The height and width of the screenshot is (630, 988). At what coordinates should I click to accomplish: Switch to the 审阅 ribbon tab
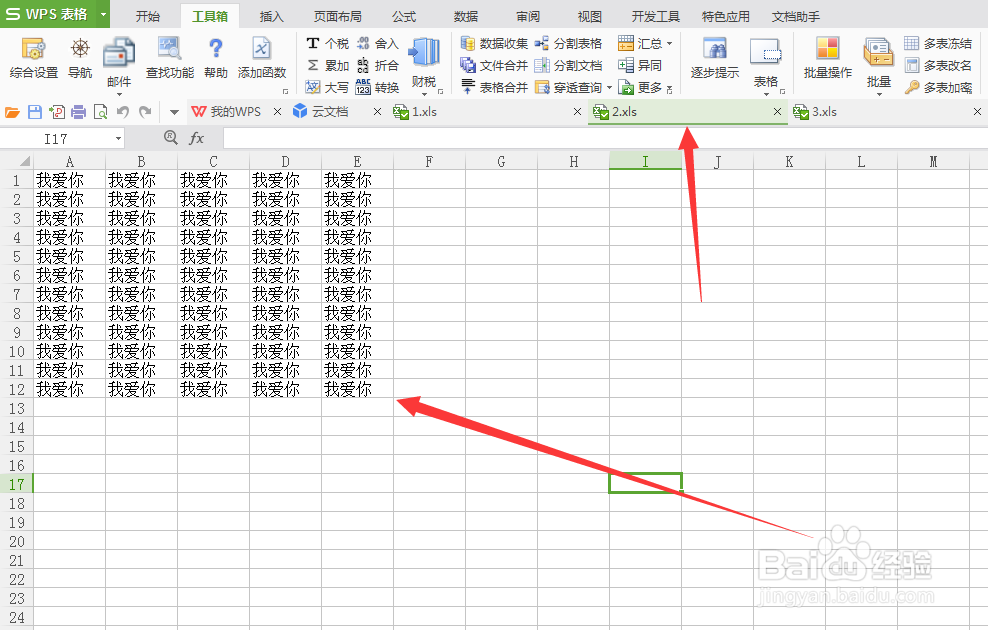coord(527,16)
